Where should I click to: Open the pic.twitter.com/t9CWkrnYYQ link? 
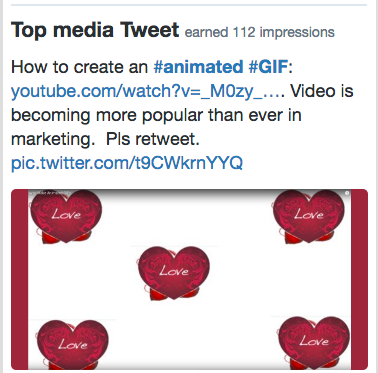127,163
